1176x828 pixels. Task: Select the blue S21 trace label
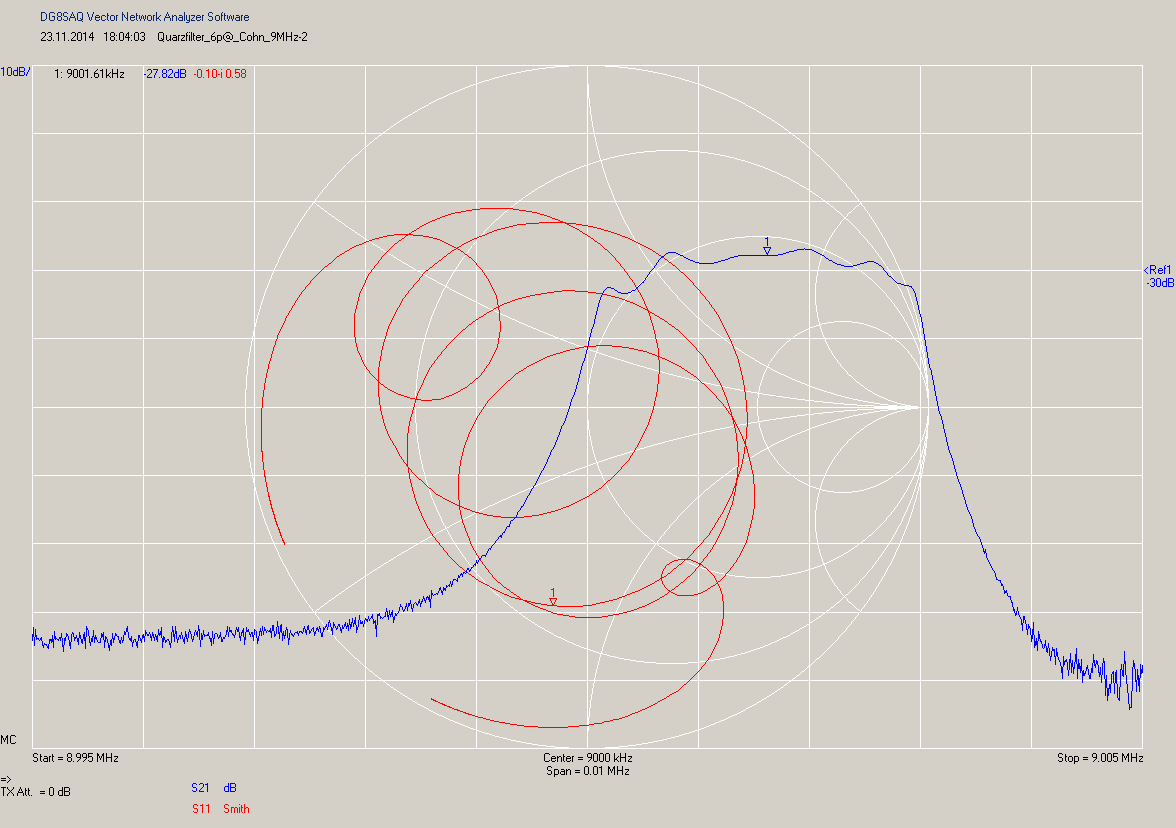pos(200,788)
